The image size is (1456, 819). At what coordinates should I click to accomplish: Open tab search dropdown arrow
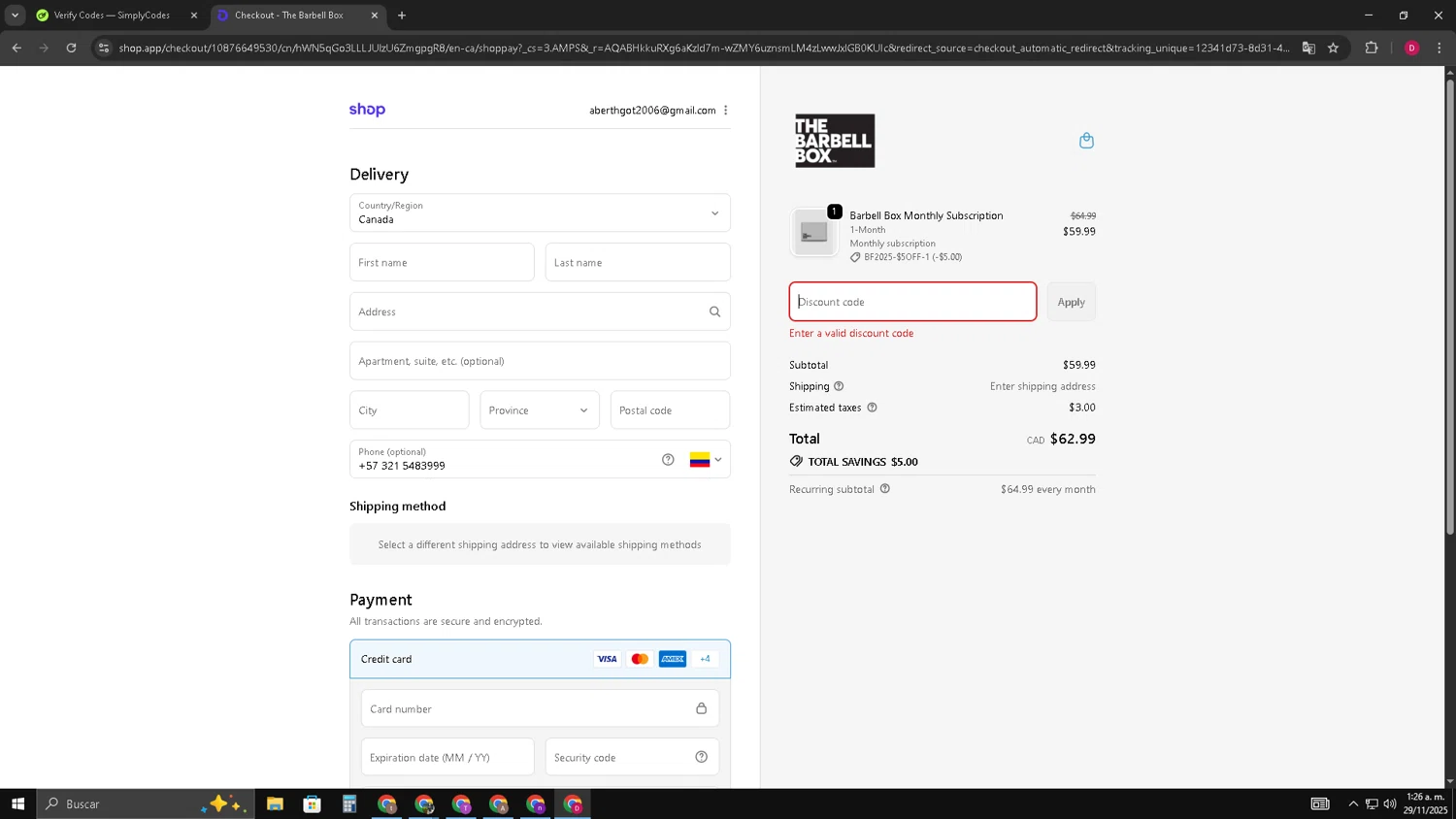coord(15,16)
